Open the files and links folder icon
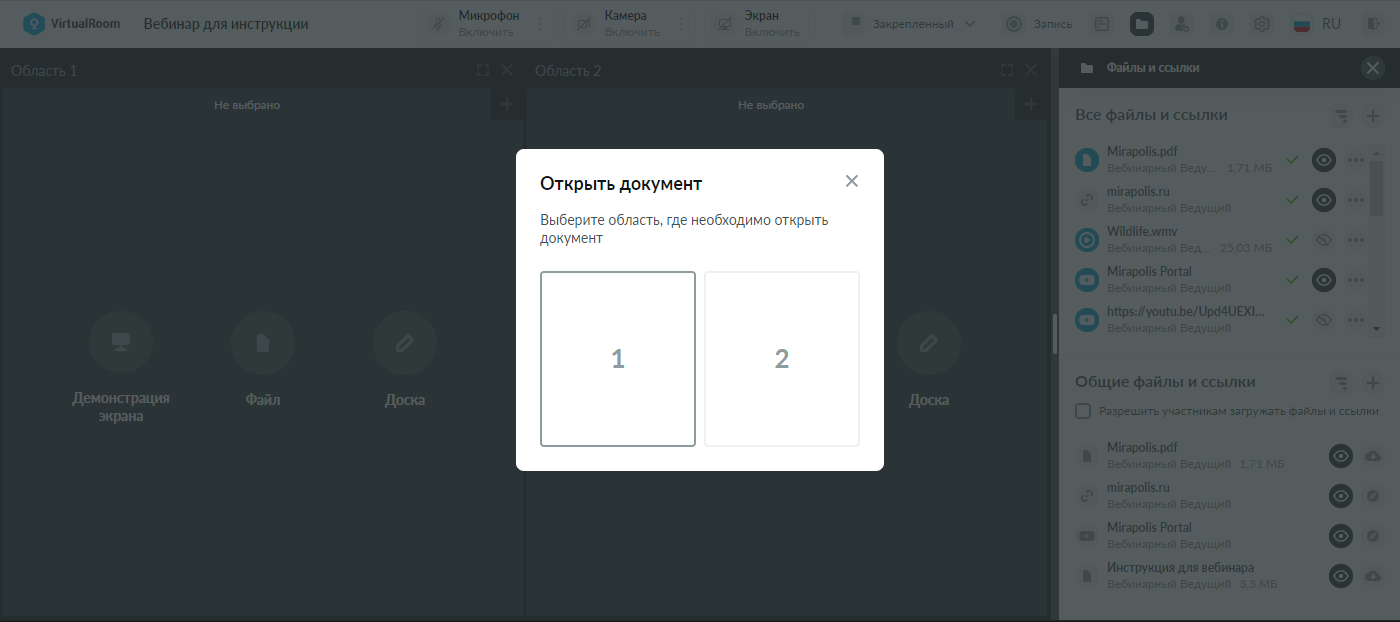Image resolution: width=1400 pixels, height=622 pixels. (x=1142, y=24)
